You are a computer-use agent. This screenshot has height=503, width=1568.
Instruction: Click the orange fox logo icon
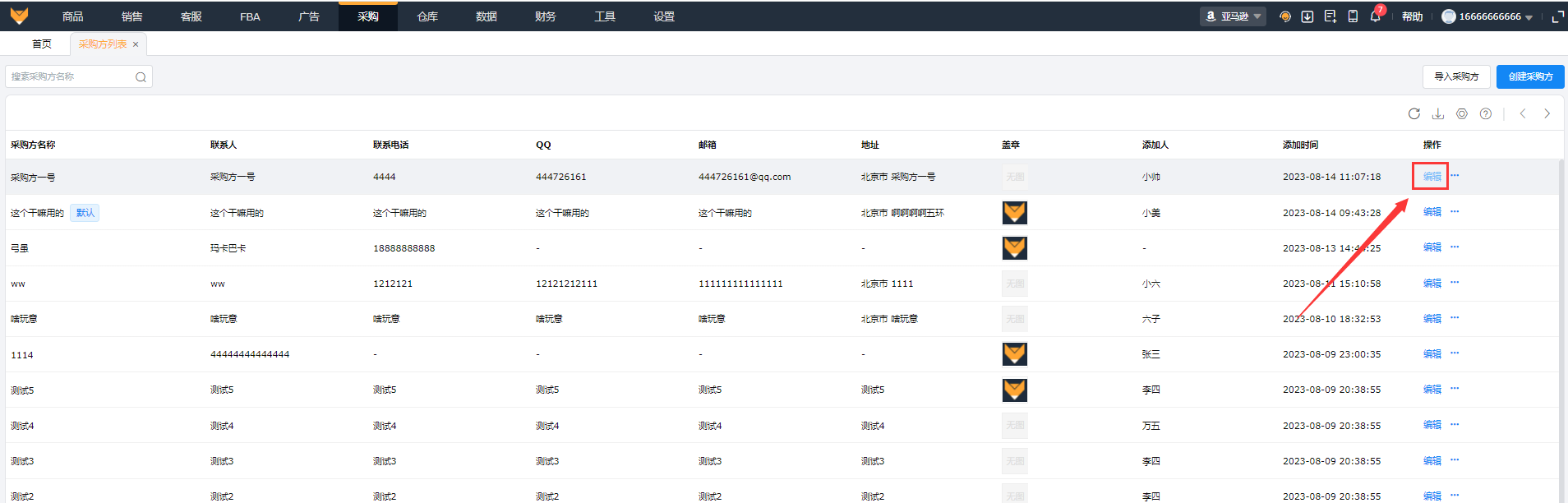[x=19, y=16]
